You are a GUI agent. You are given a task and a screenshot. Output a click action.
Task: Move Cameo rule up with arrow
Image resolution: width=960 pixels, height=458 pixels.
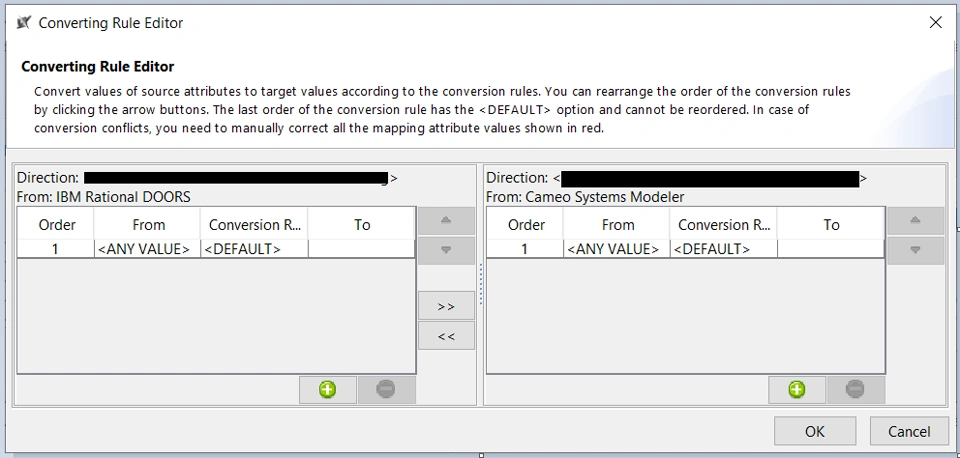click(x=915, y=220)
